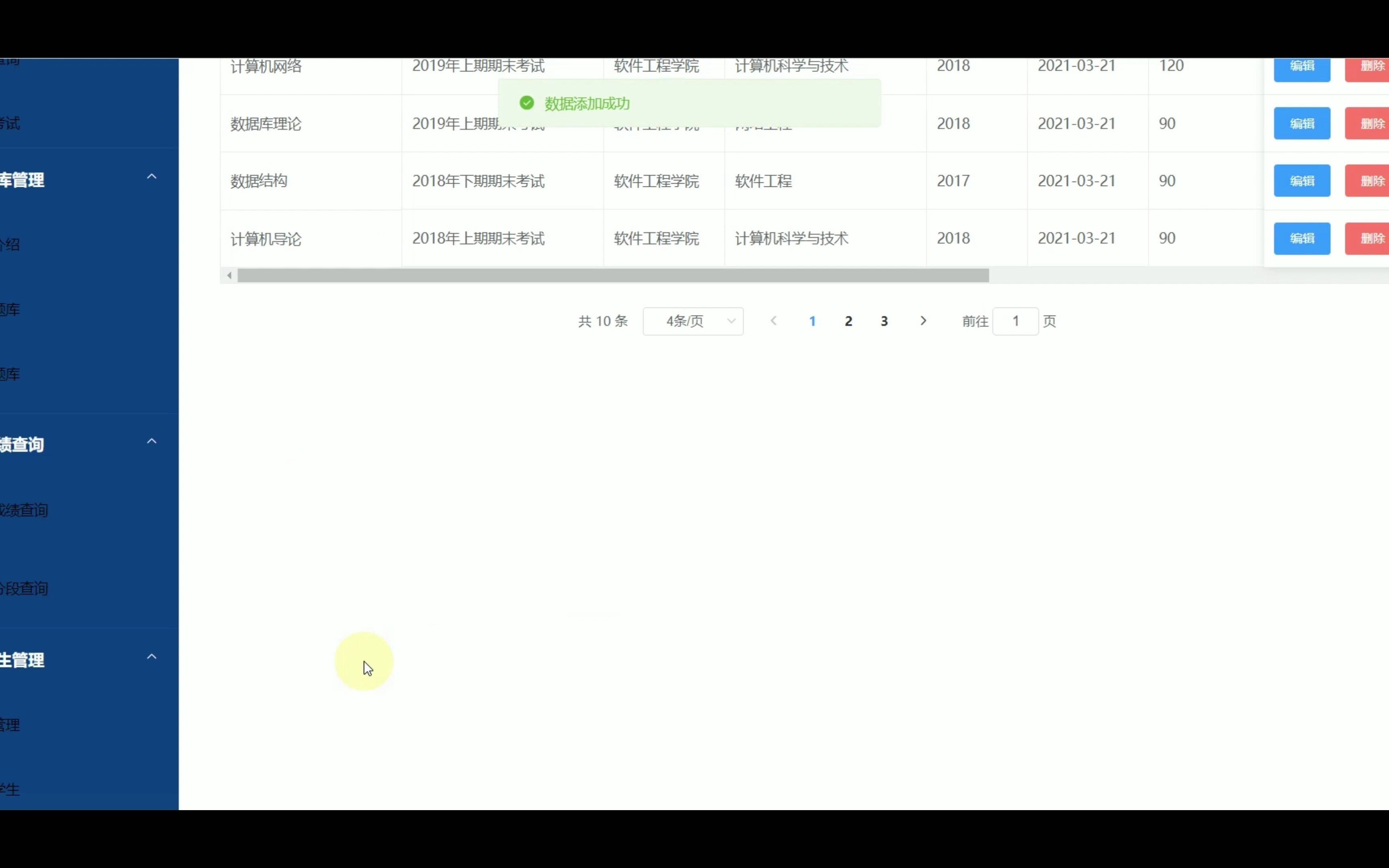Screen dimensions: 1389x868
Task: Go to the next page arrow
Action: pos(923,321)
